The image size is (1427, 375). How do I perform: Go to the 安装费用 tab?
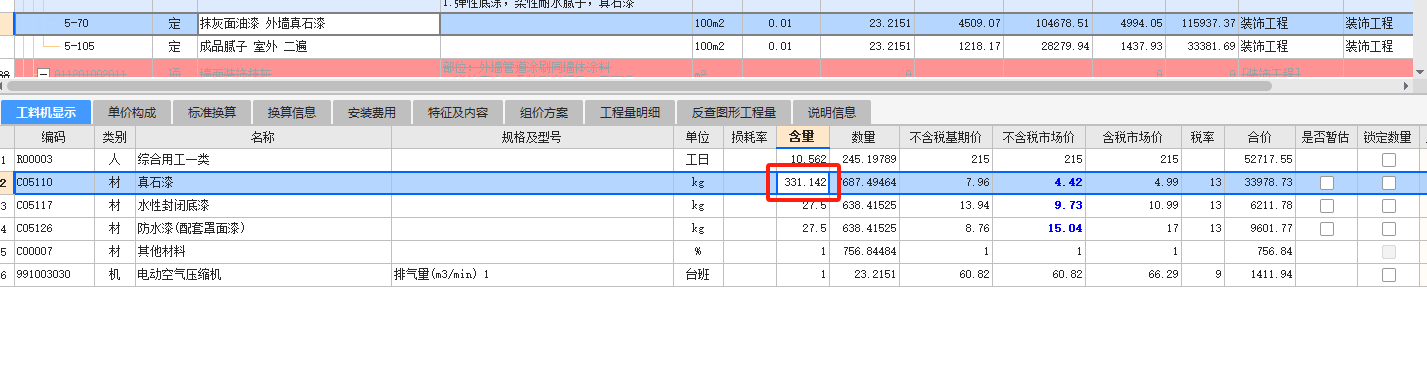372,113
